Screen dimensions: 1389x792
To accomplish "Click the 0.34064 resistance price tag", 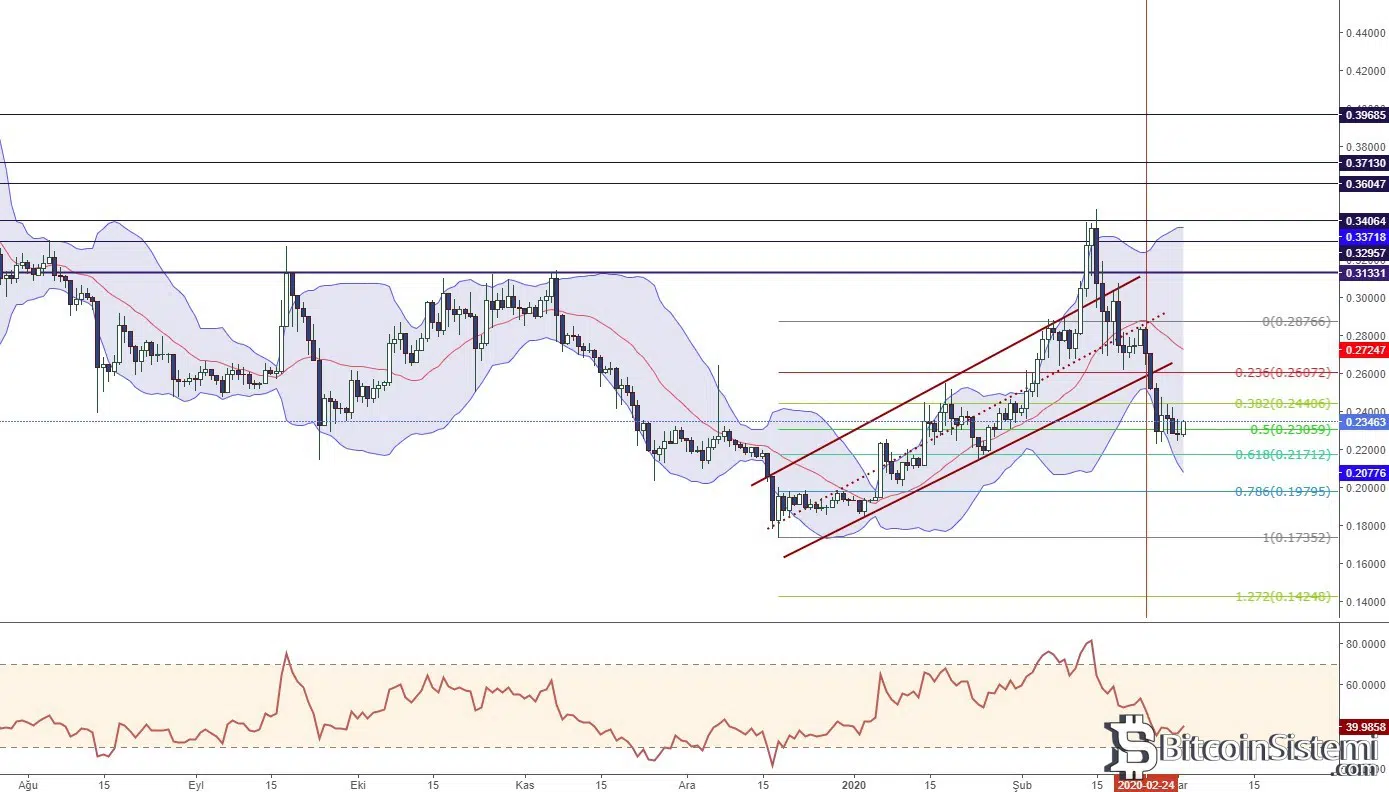I will (1364, 220).
